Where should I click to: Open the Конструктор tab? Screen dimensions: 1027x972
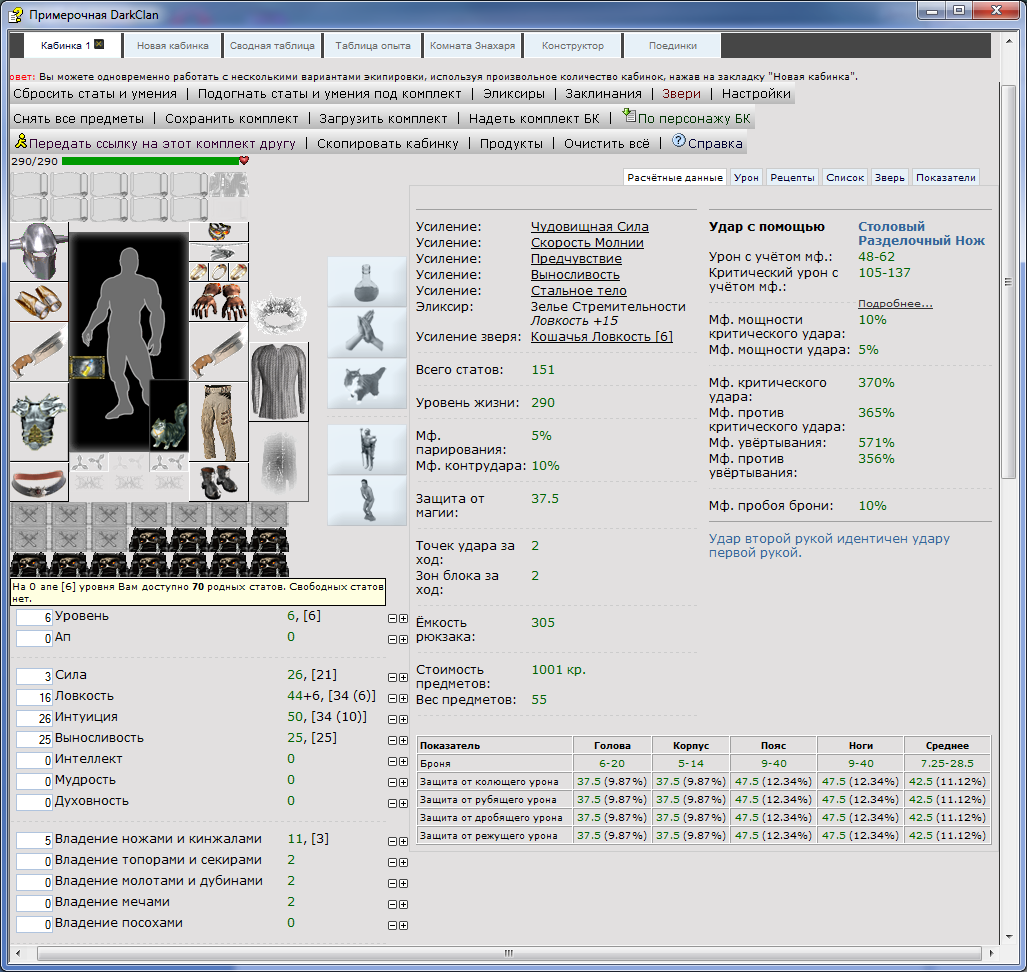pyautogui.click(x=572, y=45)
